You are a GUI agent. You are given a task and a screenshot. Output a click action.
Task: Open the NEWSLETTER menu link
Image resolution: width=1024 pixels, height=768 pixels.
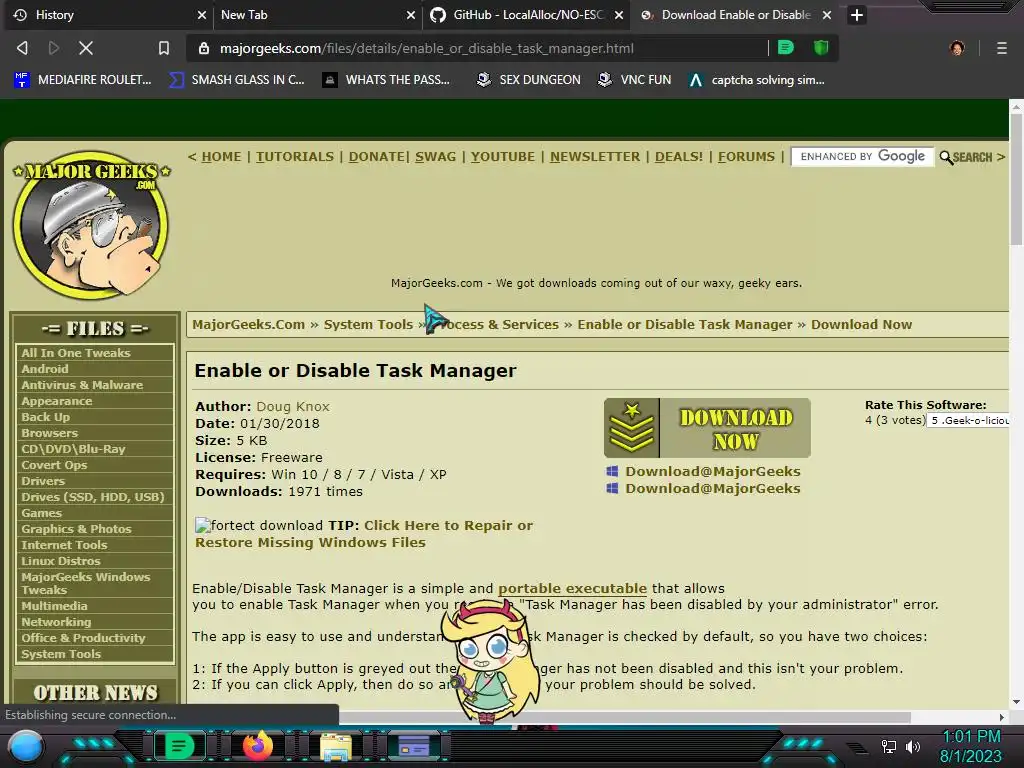(595, 157)
